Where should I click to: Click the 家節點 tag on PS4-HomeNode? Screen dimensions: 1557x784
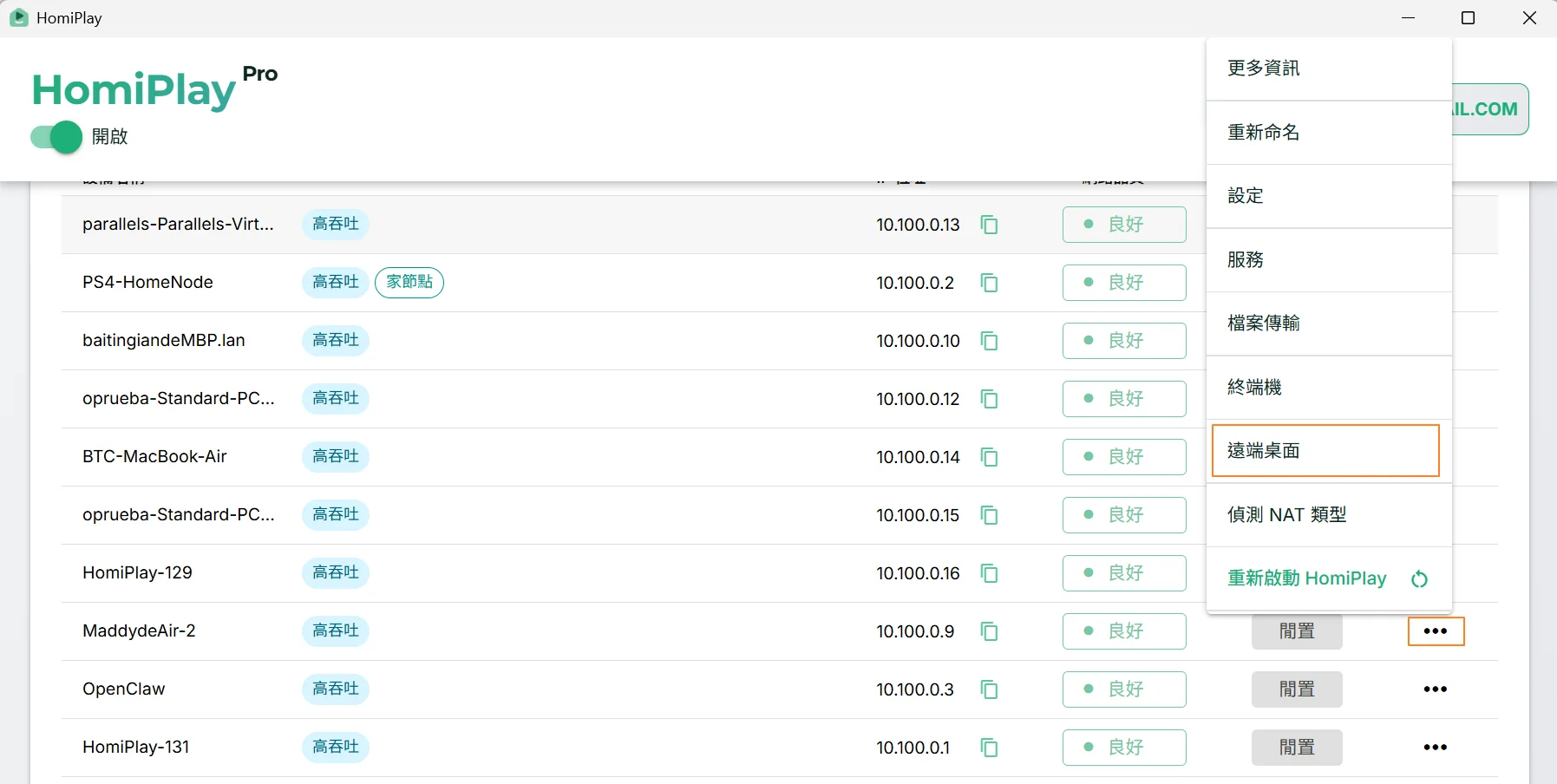pyautogui.click(x=409, y=282)
